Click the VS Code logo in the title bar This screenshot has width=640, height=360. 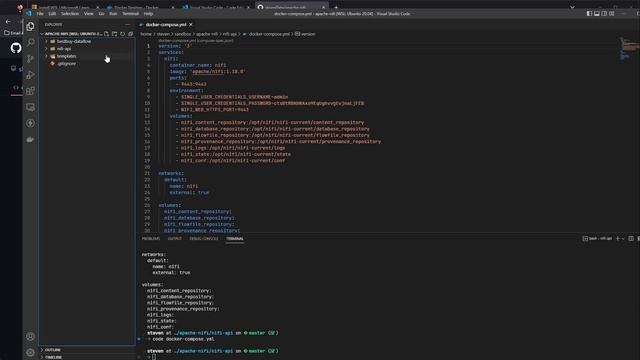click(x=29, y=13)
